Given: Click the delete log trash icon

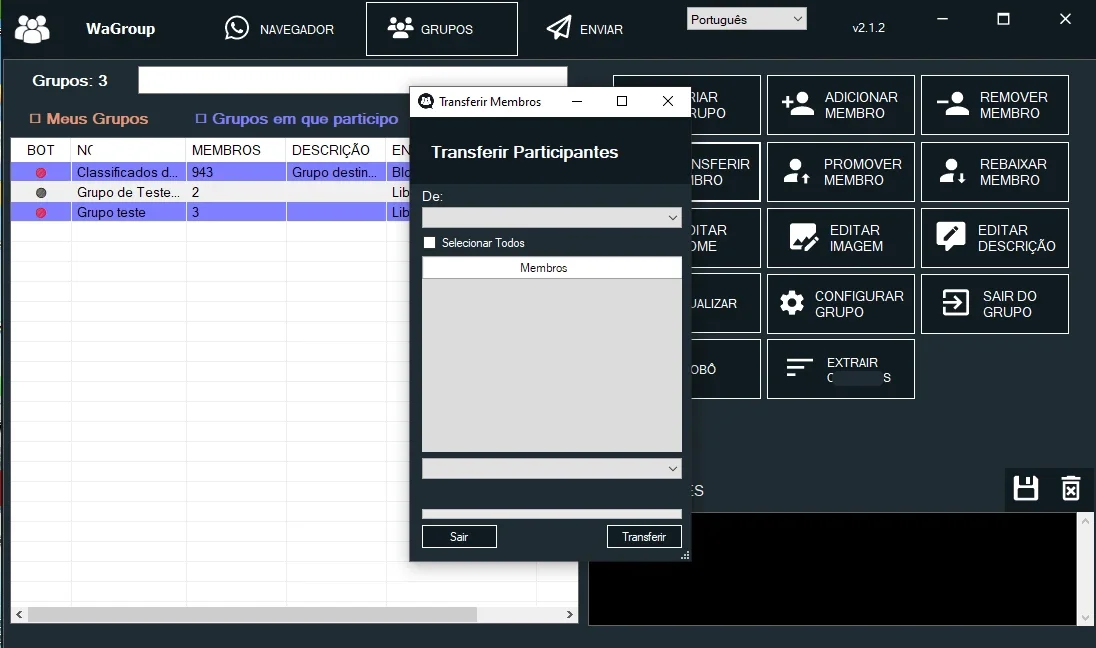Looking at the screenshot, I should click(x=1070, y=488).
